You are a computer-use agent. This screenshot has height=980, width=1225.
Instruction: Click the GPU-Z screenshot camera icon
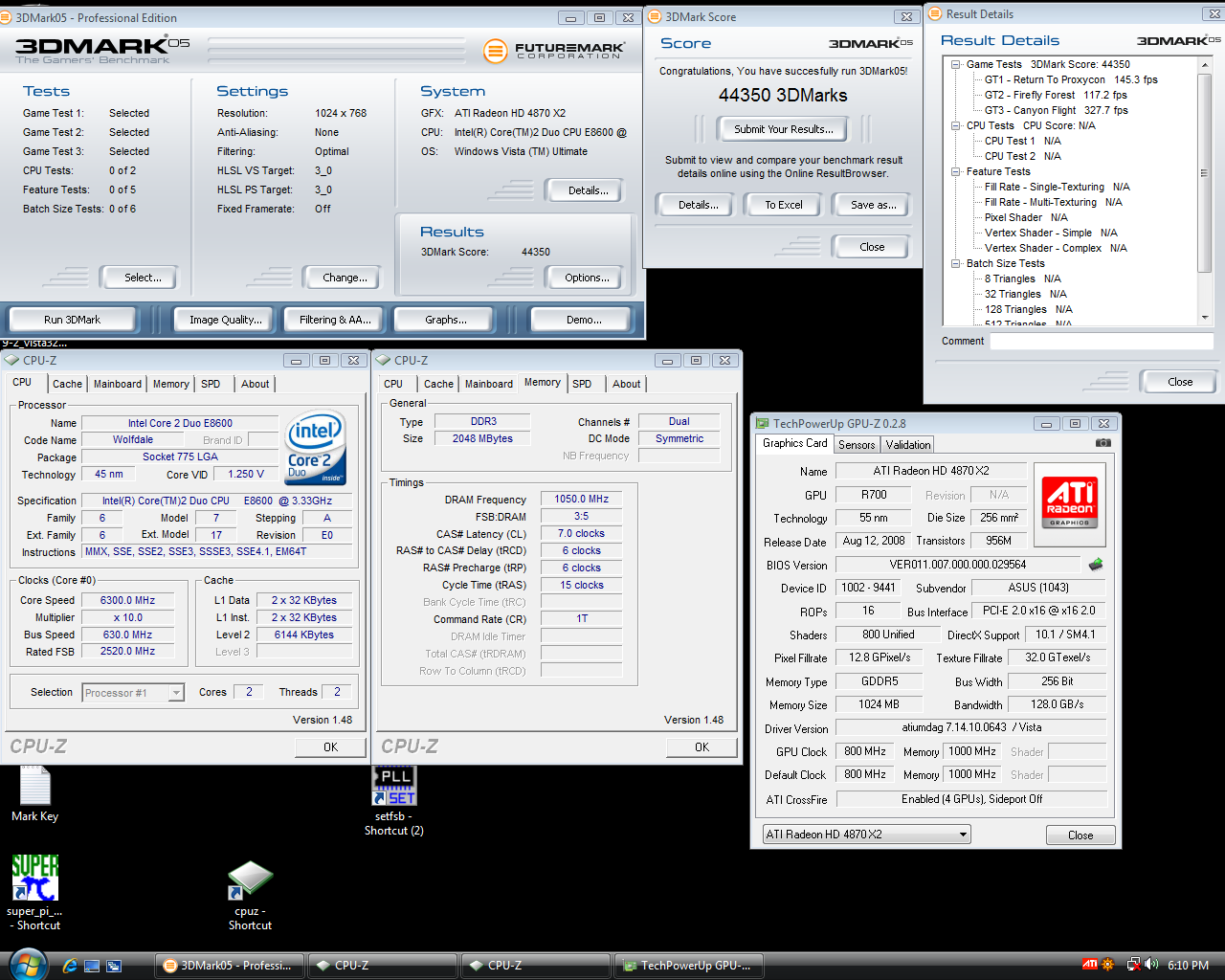click(x=1103, y=443)
